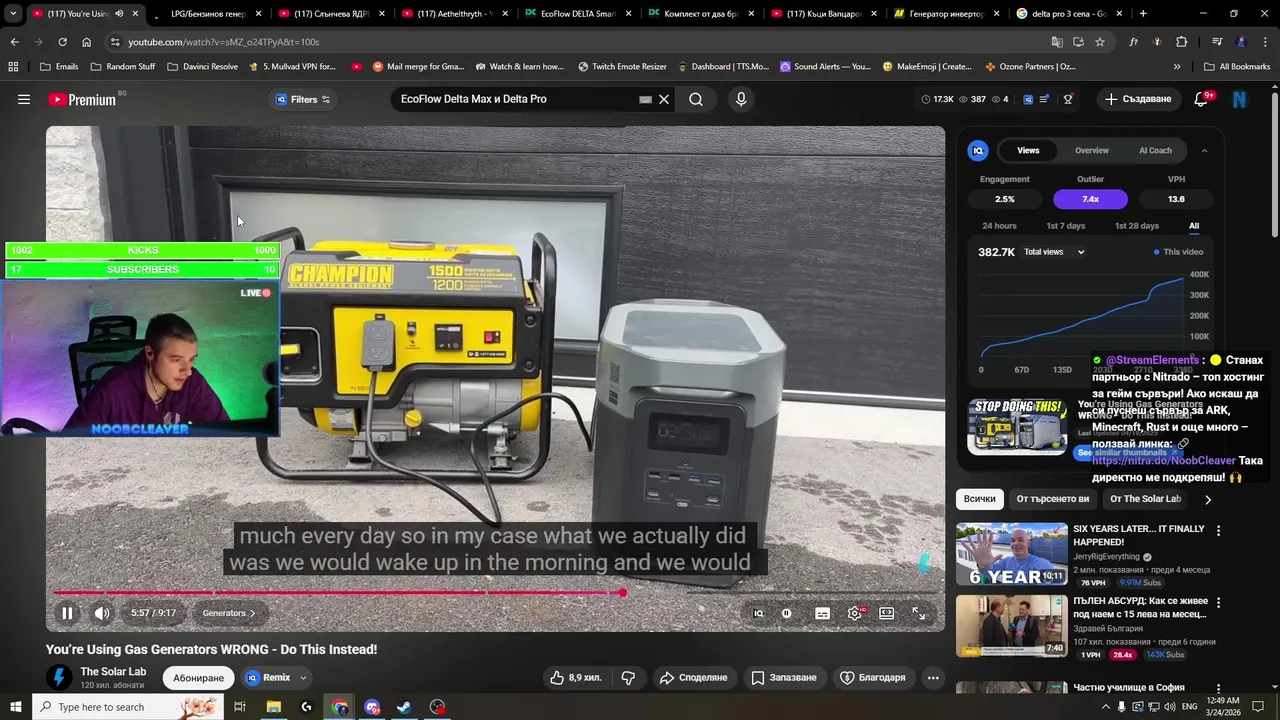The height and width of the screenshot is (720, 1280).
Task: Click the Engagement 2.5% pill
Action: [x=1004, y=199]
